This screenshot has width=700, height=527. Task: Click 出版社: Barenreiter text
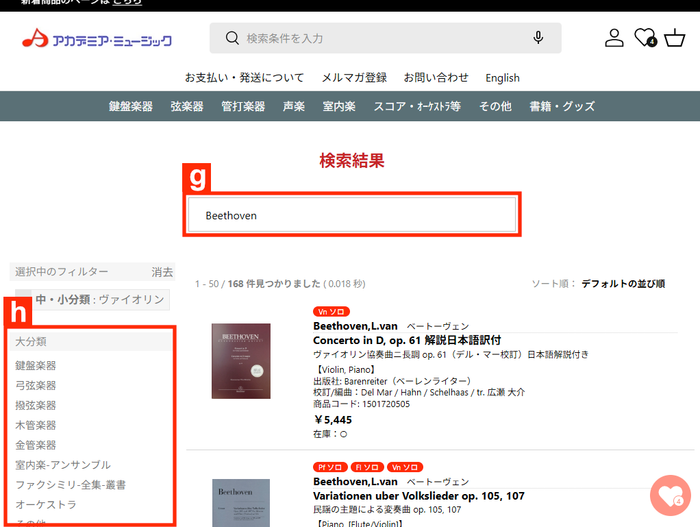pyautogui.click(x=392, y=381)
